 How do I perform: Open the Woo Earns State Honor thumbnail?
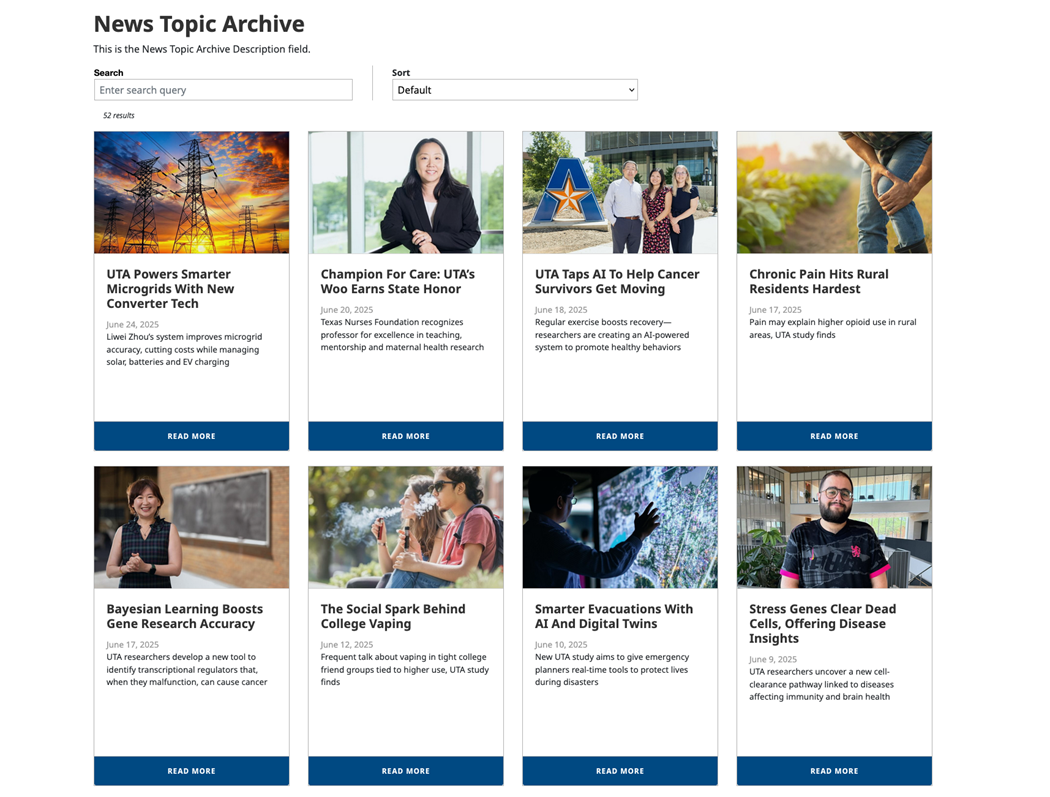406,192
